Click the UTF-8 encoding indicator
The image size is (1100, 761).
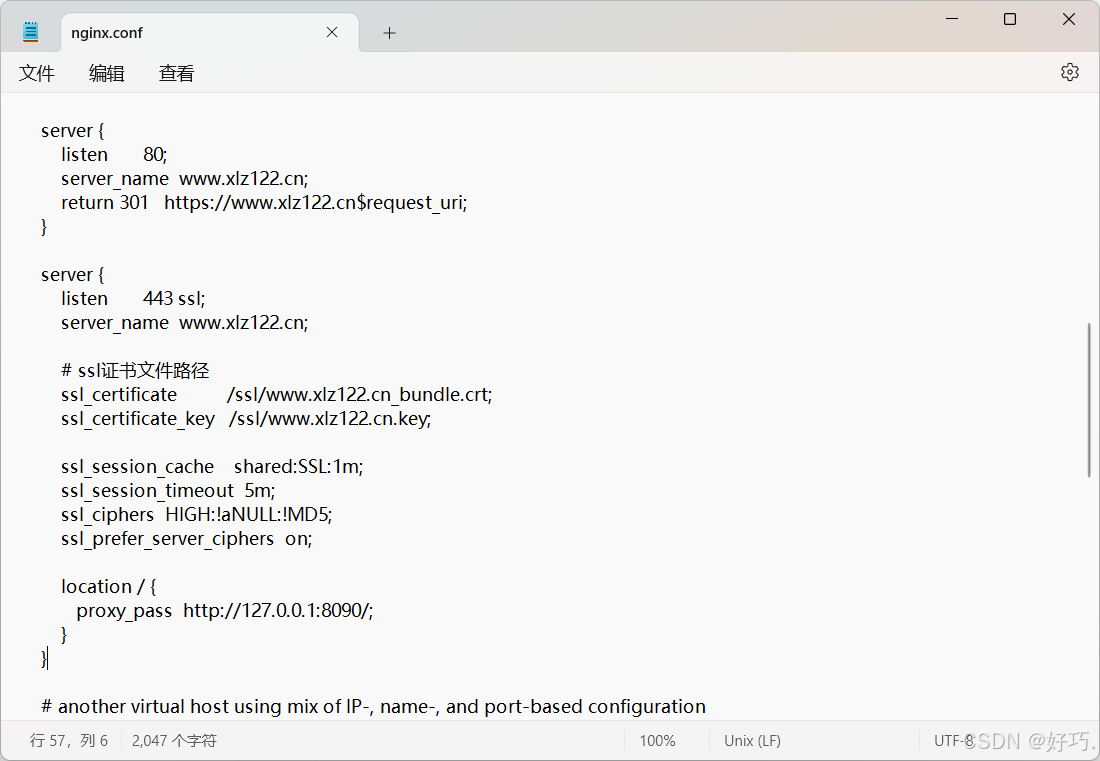pyautogui.click(x=953, y=741)
